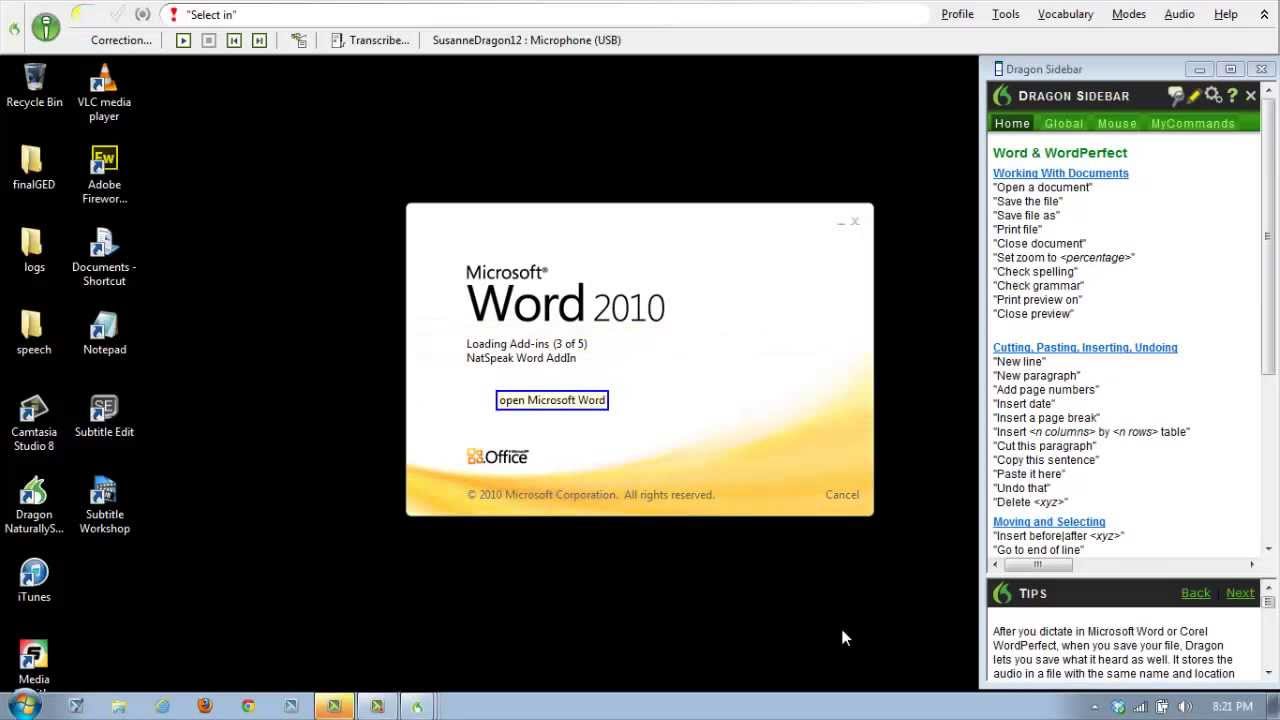Click the Internet Explorer taskbar icon
Image resolution: width=1280 pixels, height=720 pixels.
(x=162, y=706)
